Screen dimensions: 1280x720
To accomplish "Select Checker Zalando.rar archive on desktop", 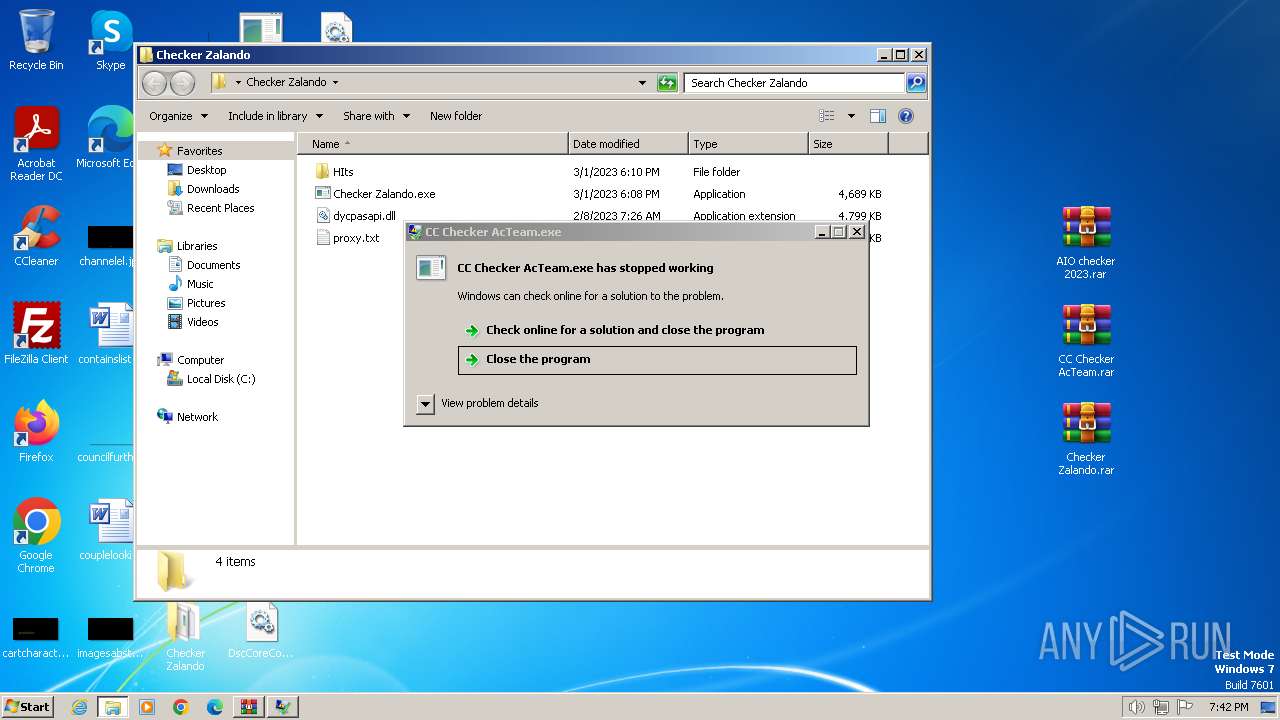I will (1086, 438).
